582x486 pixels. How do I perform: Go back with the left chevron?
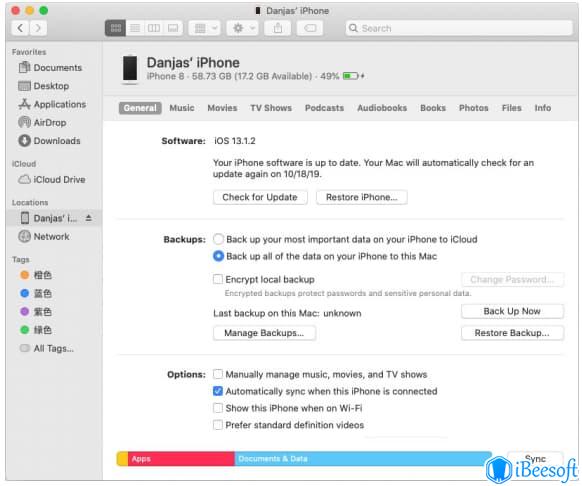20,28
